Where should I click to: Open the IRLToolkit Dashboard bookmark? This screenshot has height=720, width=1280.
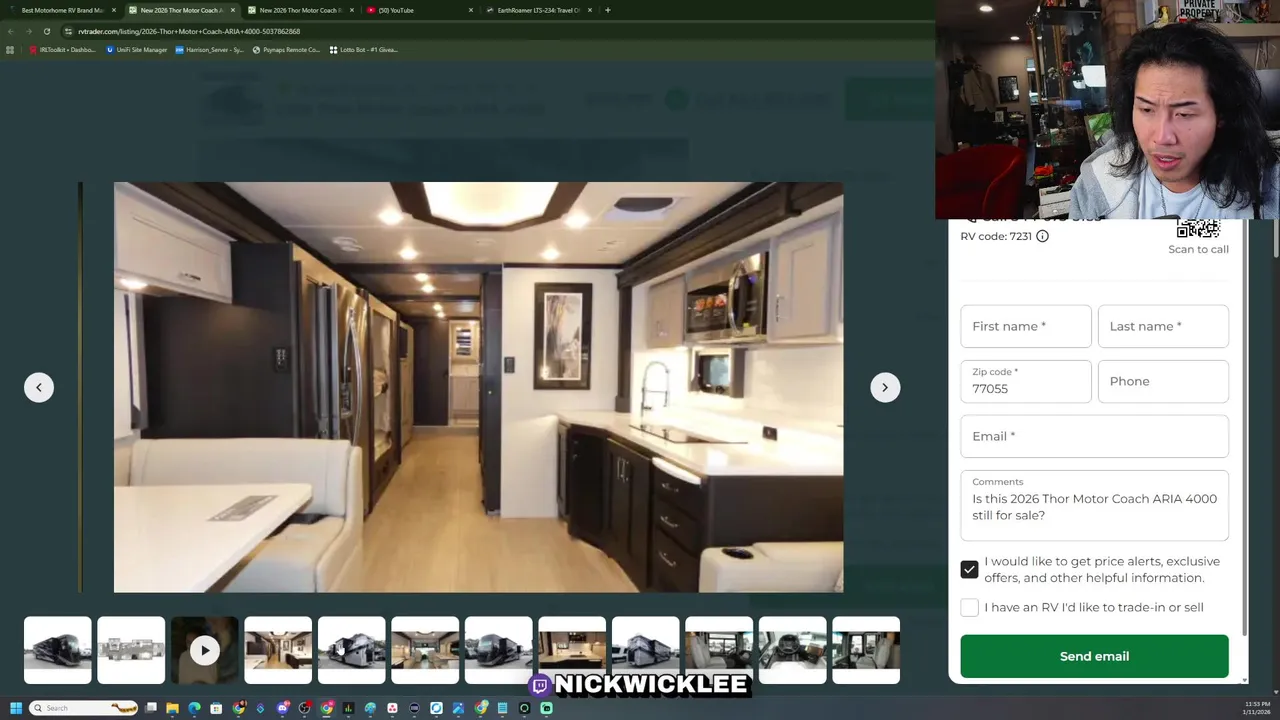coord(62,49)
